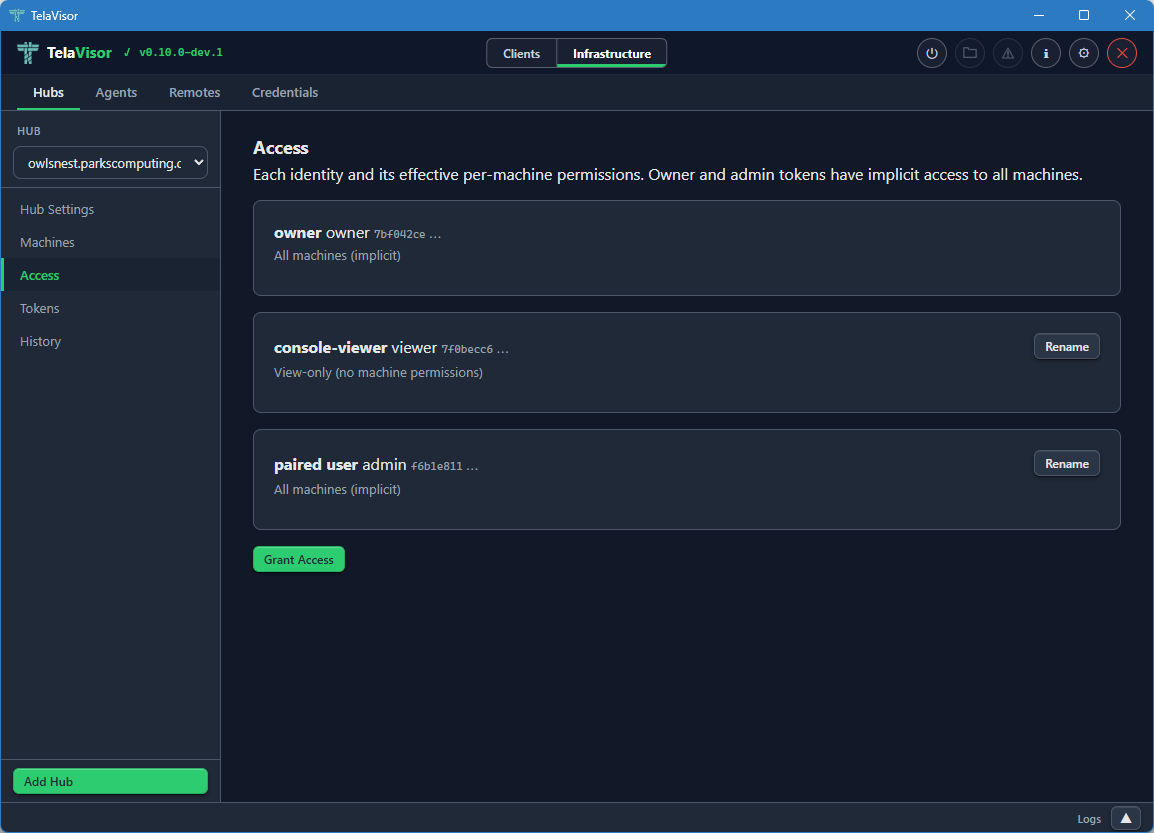
Task: Click the power icon in the header
Action: pyautogui.click(x=932, y=53)
